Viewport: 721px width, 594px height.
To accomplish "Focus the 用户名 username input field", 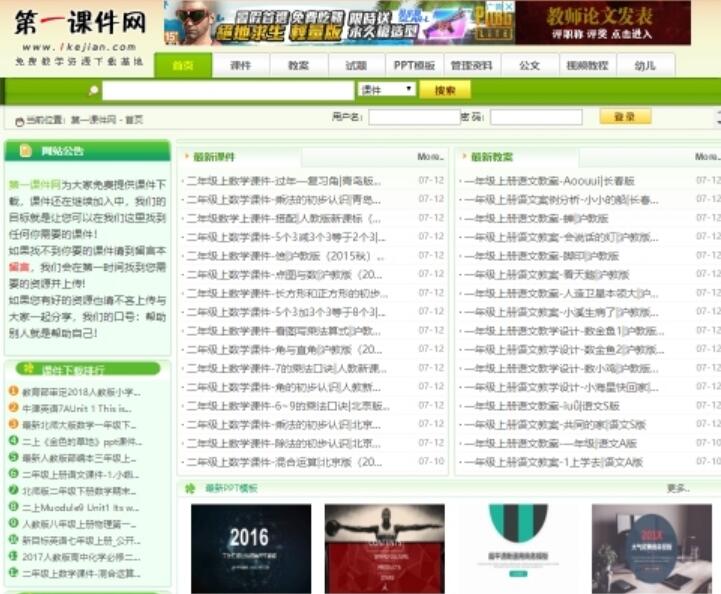I will (413, 117).
